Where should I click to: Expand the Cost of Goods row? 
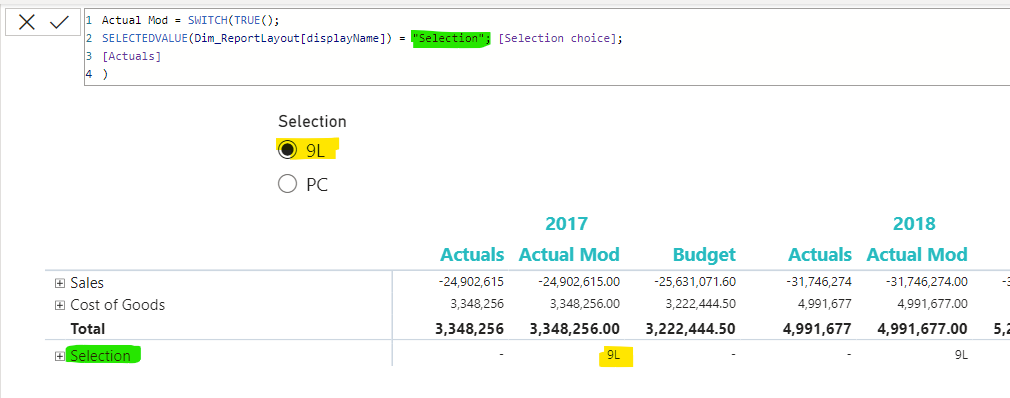[60, 305]
